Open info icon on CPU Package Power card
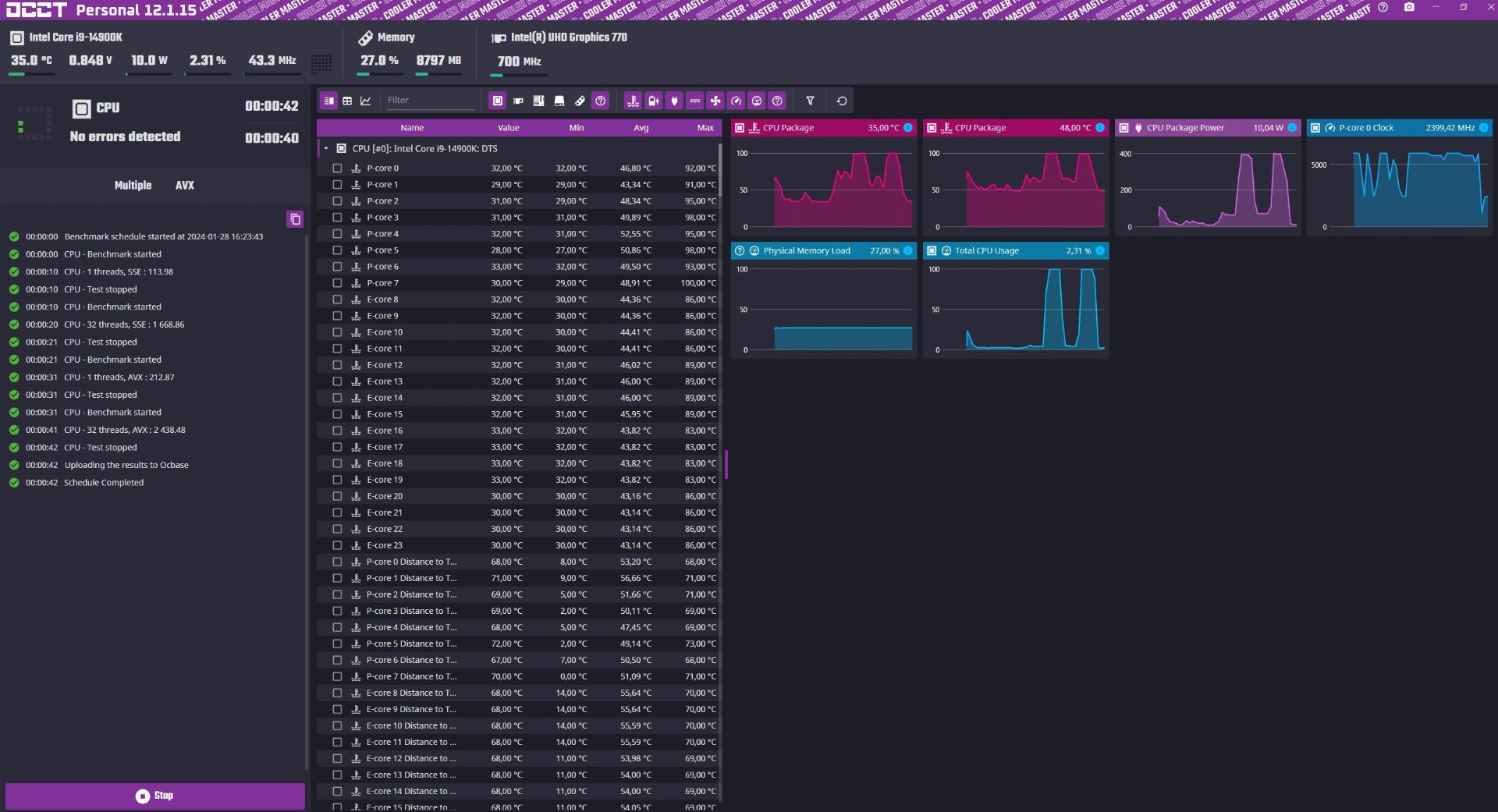Viewport: 1498px width, 812px height. (1292, 128)
